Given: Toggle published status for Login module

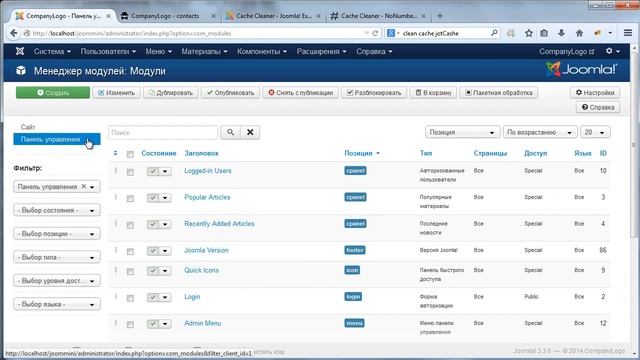Looking at the screenshot, I should [x=153, y=298].
